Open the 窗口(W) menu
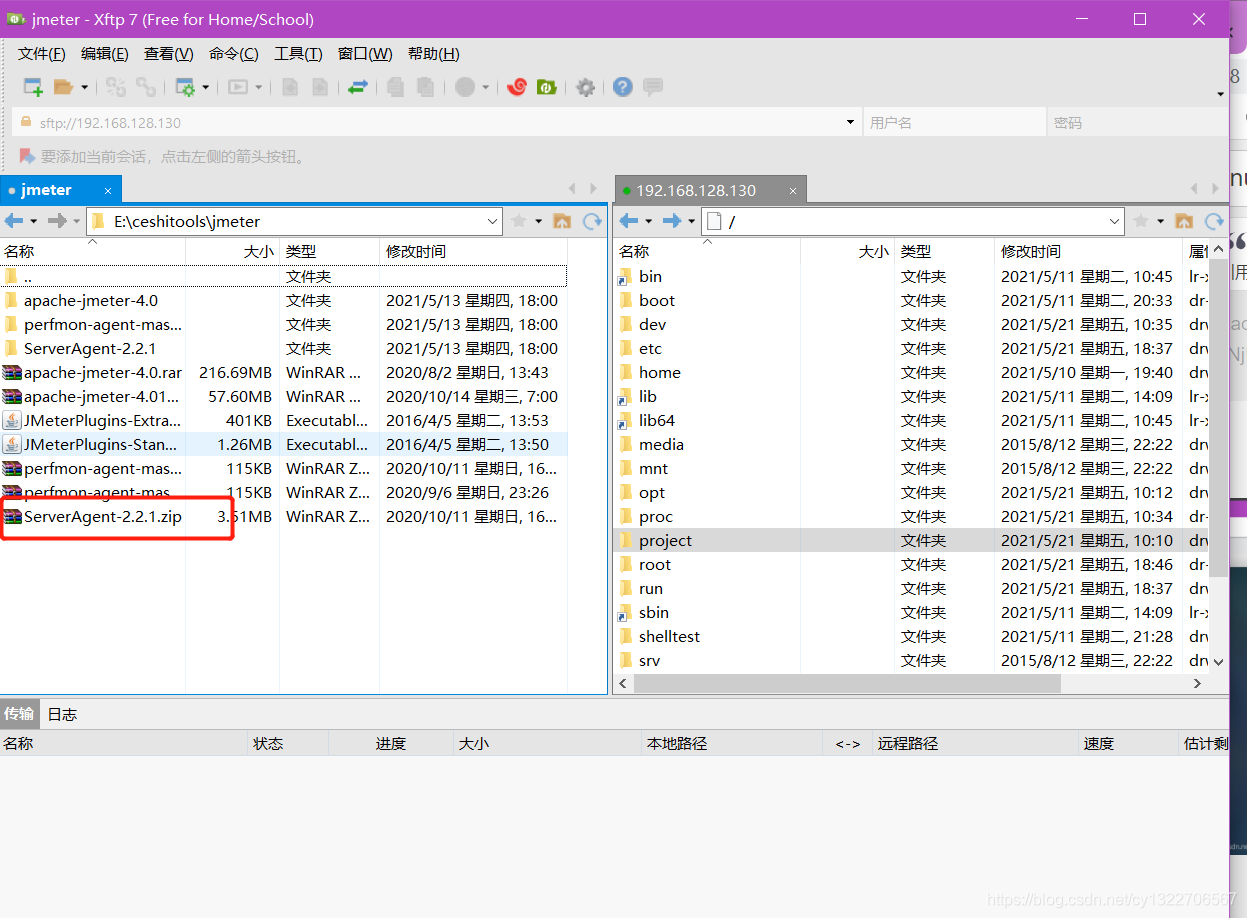 365,54
